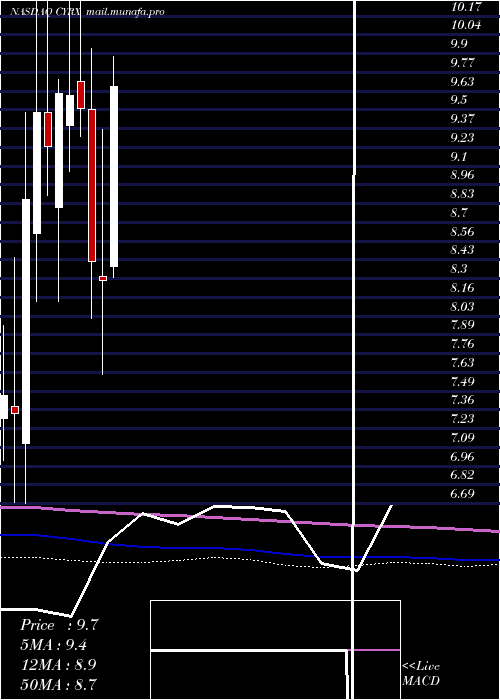The image size is (500, 700).
Task: Click the 6.96 price axis label
Action: click(462, 456)
